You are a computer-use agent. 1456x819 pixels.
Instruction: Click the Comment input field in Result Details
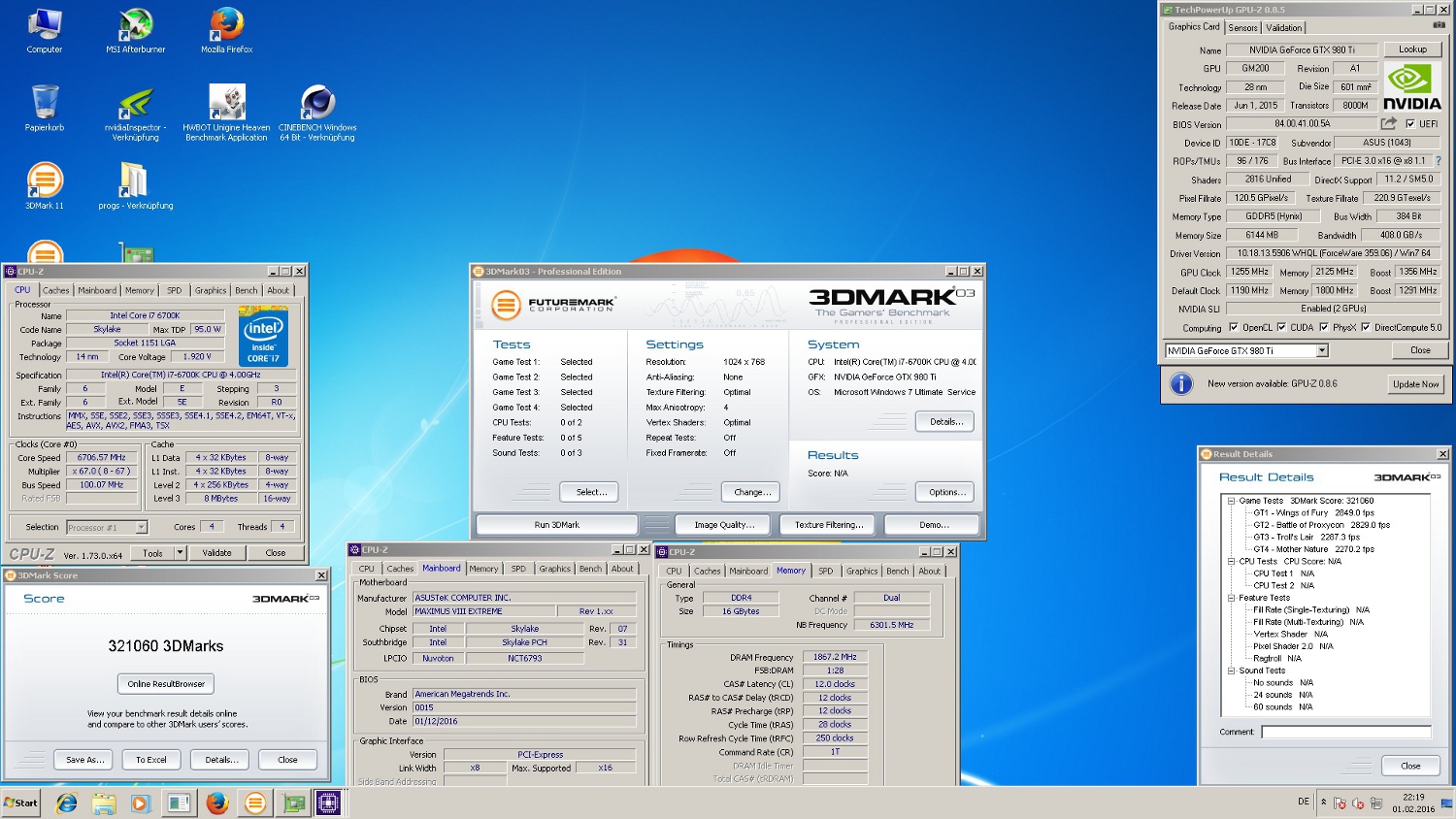(1346, 732)
